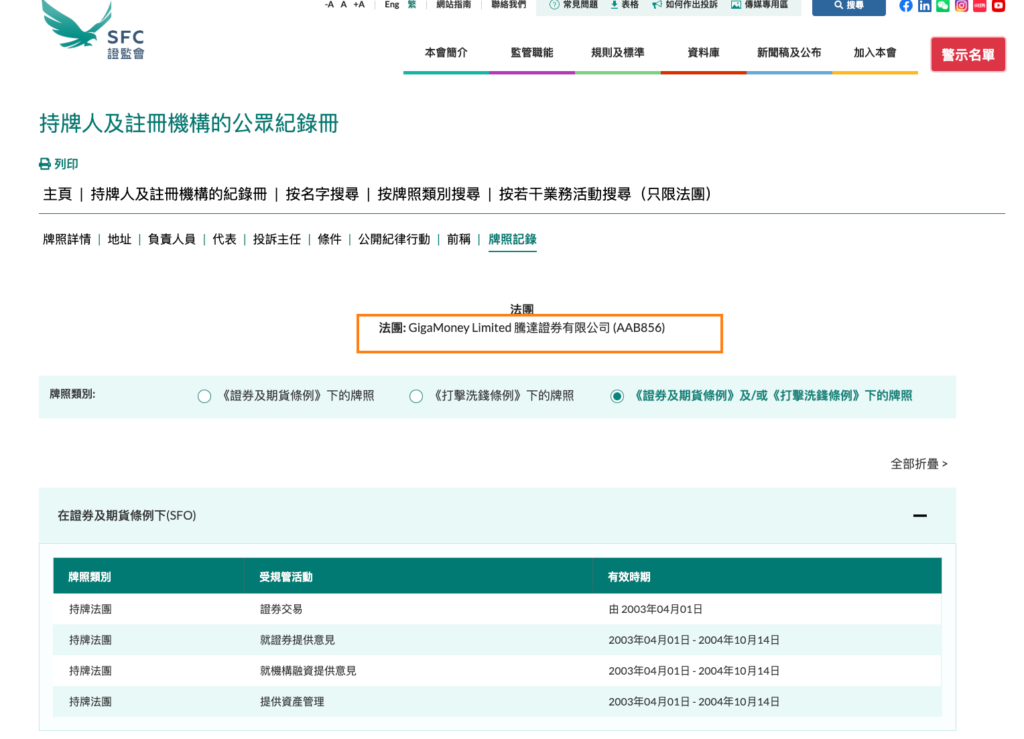Switch to 代表 tab
This screenshot has height=739, width=1024.
tap(224, 240)
